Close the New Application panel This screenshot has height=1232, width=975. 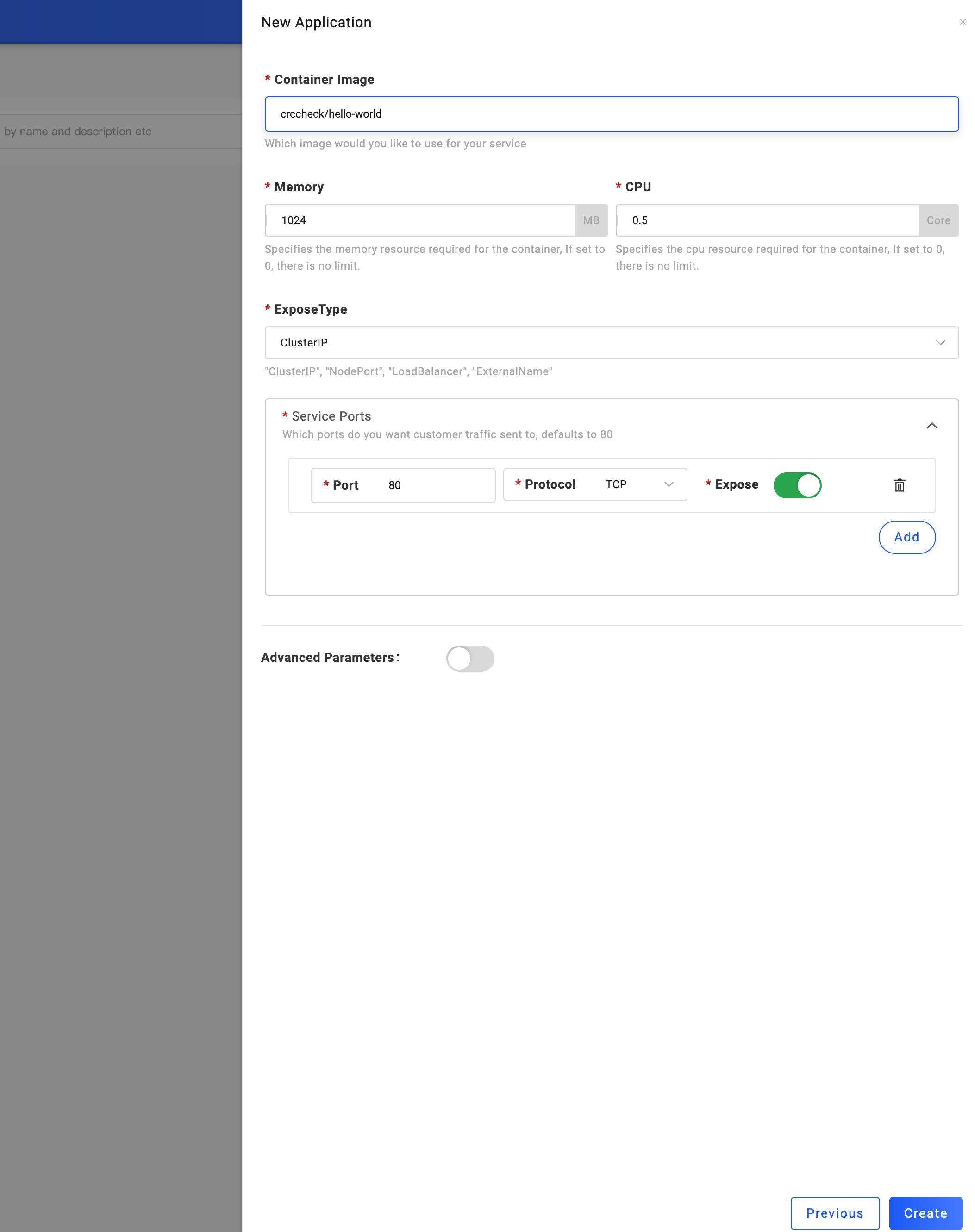(x=962, y=22)
